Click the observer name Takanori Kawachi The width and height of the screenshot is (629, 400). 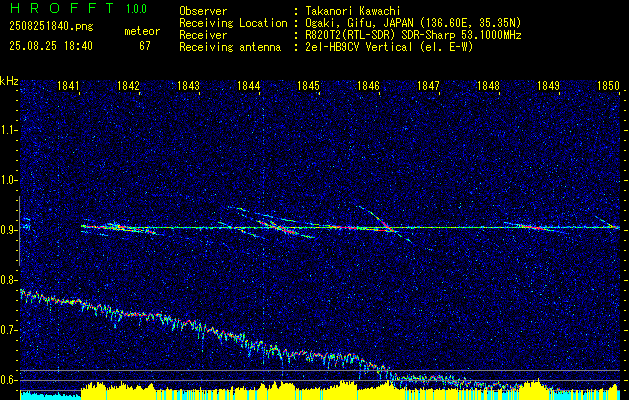pyautogui.click(x=351, y=11)
